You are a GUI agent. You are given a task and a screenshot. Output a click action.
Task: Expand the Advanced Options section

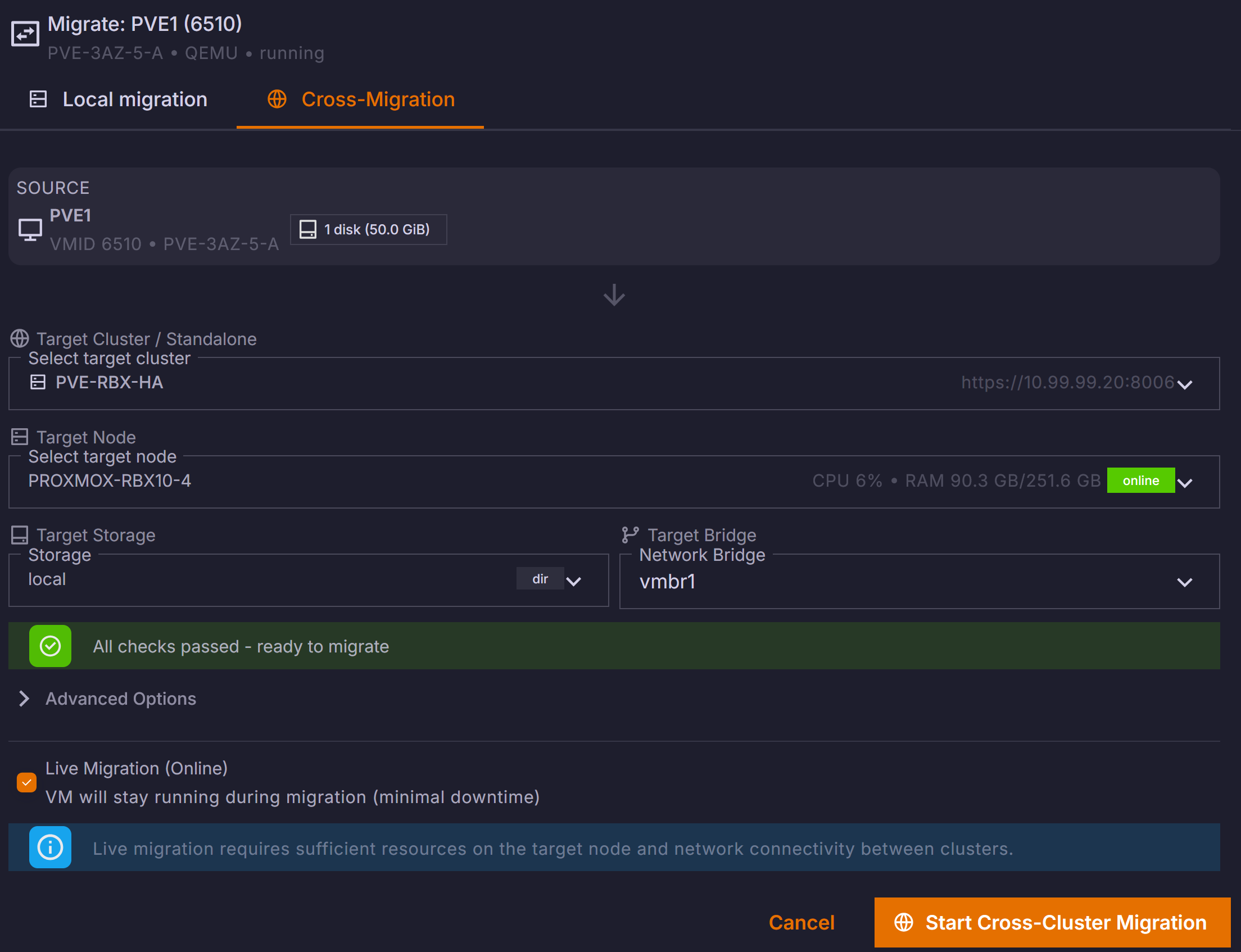tap(121, 699)
